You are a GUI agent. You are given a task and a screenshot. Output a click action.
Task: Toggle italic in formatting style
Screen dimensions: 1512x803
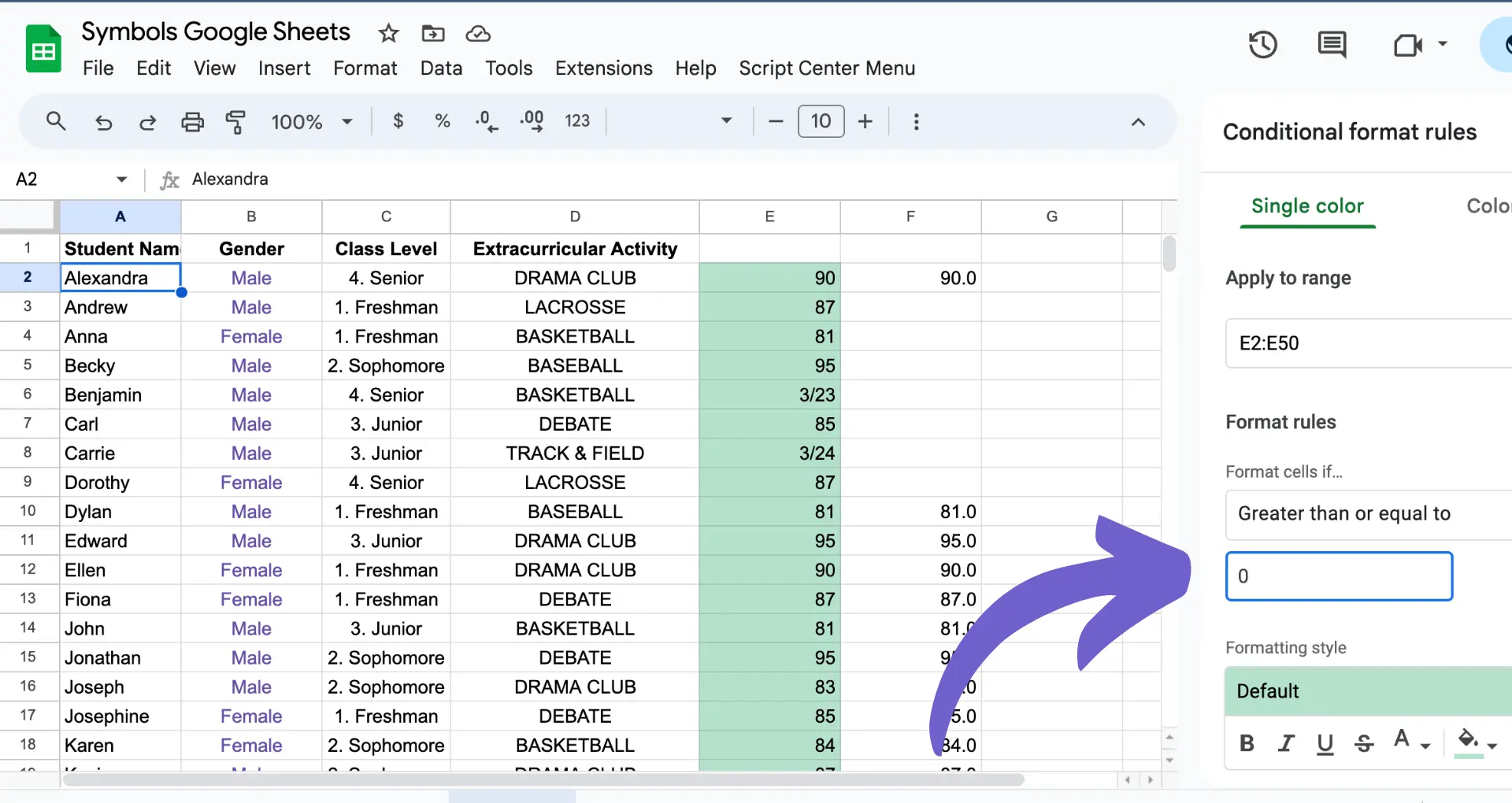[x=1286, y=743]
